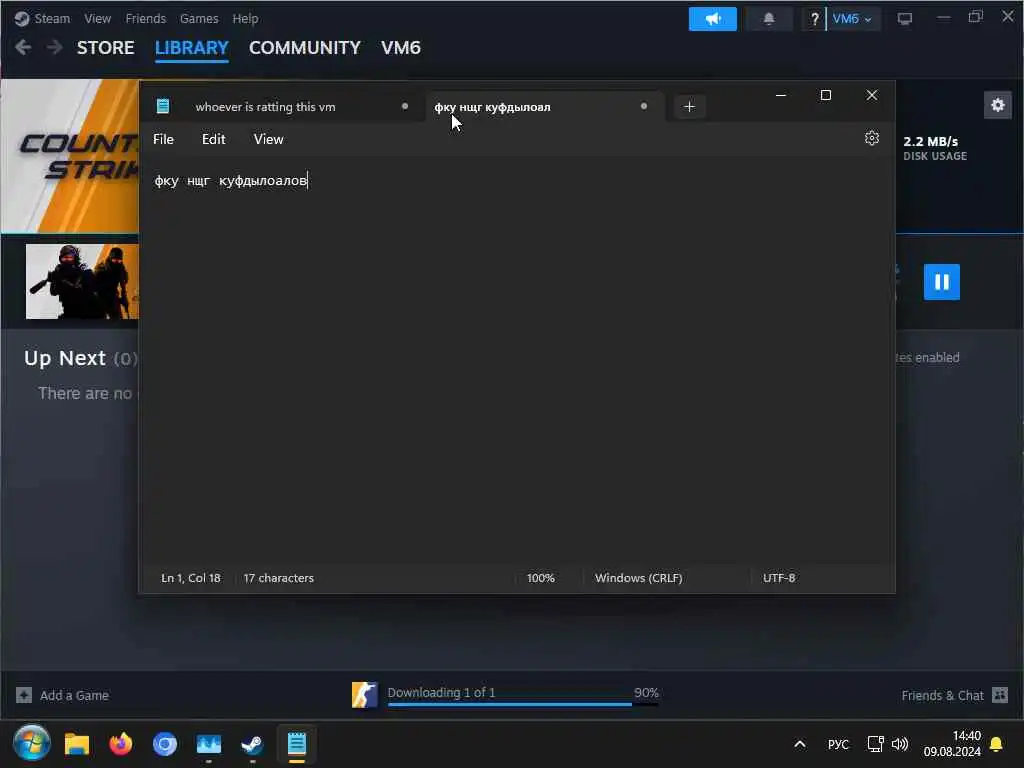Click the Steam help question mark
The height and width of the screenshot is (768, 1024).
coord(814,19)
